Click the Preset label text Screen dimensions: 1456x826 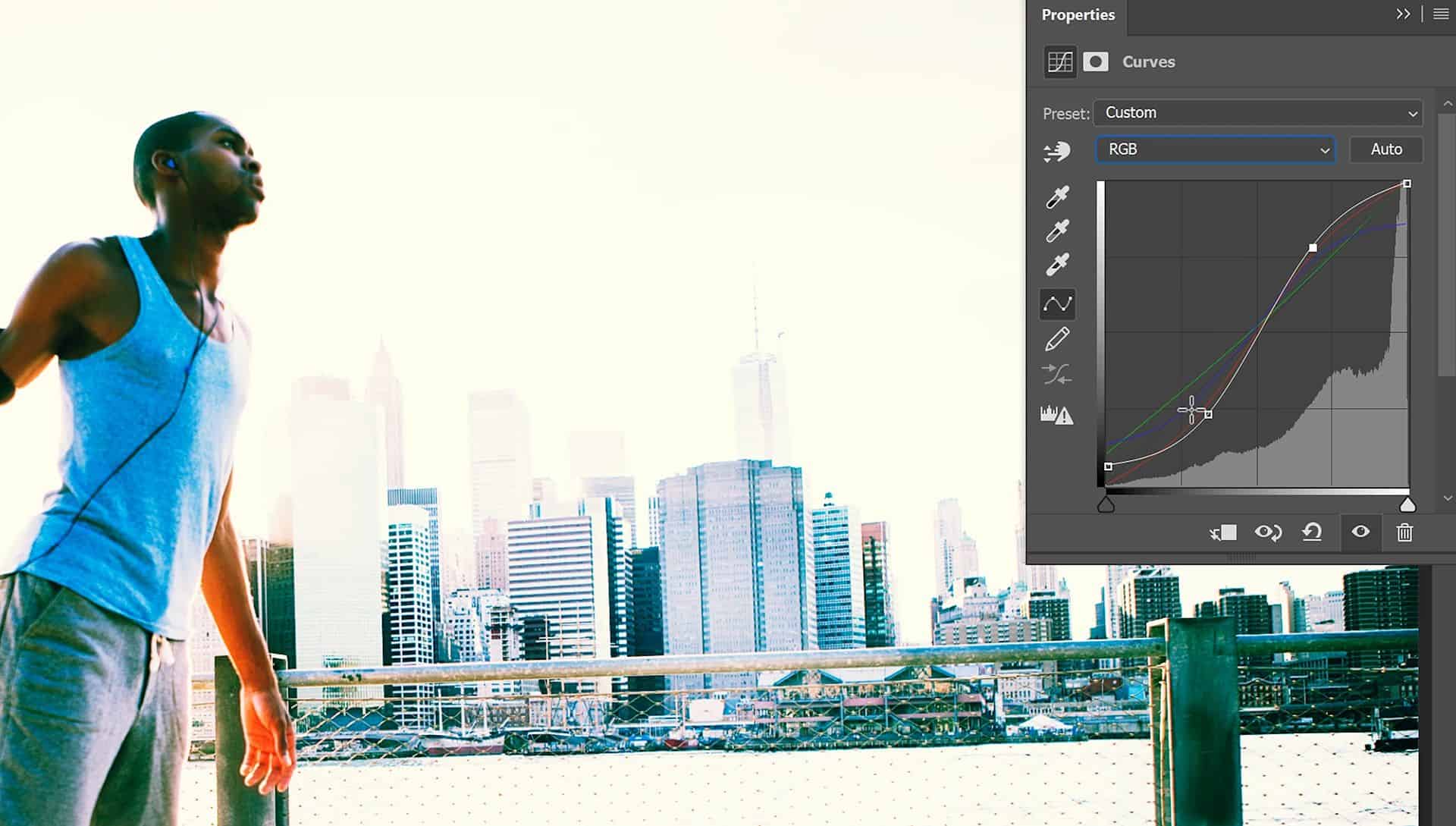pyautogui.click(x=1065, y=114)
